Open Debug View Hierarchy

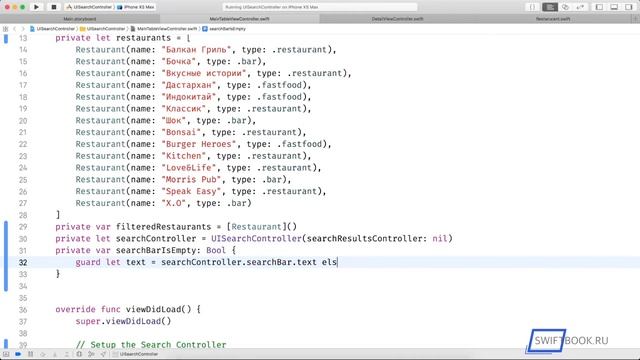click(79, 354)
